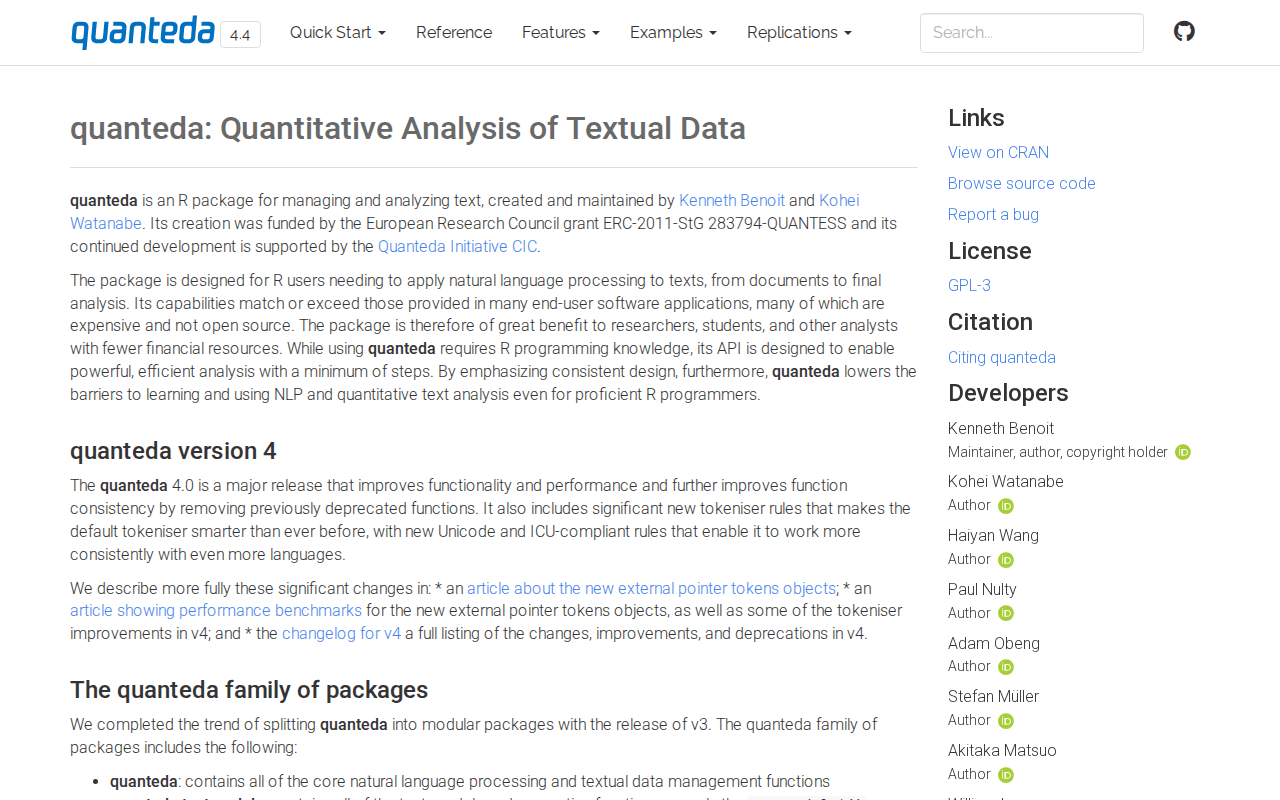Click 'The quanteda family of packages' heading
Image resolution: width=1280 pixels, height=800 pixels.
[x=249, y=690]
